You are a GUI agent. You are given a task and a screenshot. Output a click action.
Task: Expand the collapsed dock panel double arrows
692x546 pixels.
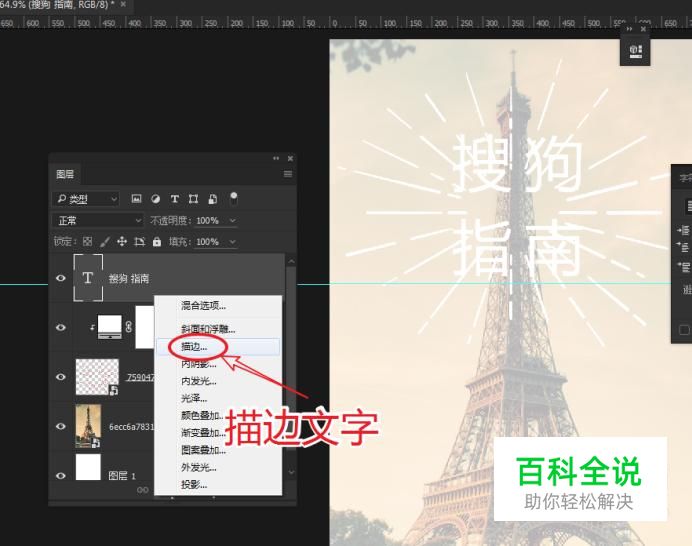point(629,29)
